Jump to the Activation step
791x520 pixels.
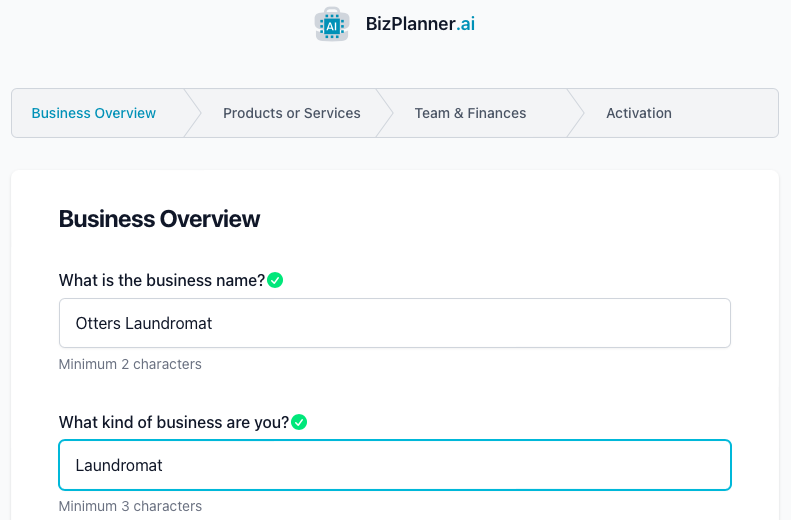(x=638, y=113)
